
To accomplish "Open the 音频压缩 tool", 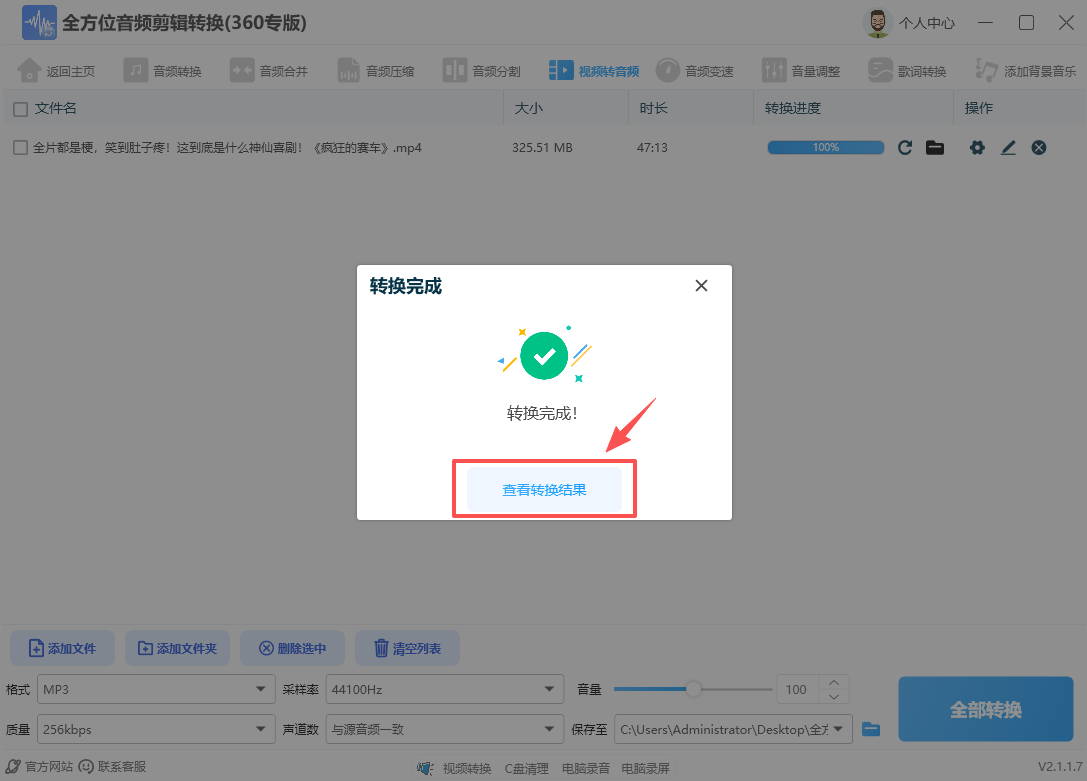I will (x=376, y=70).
